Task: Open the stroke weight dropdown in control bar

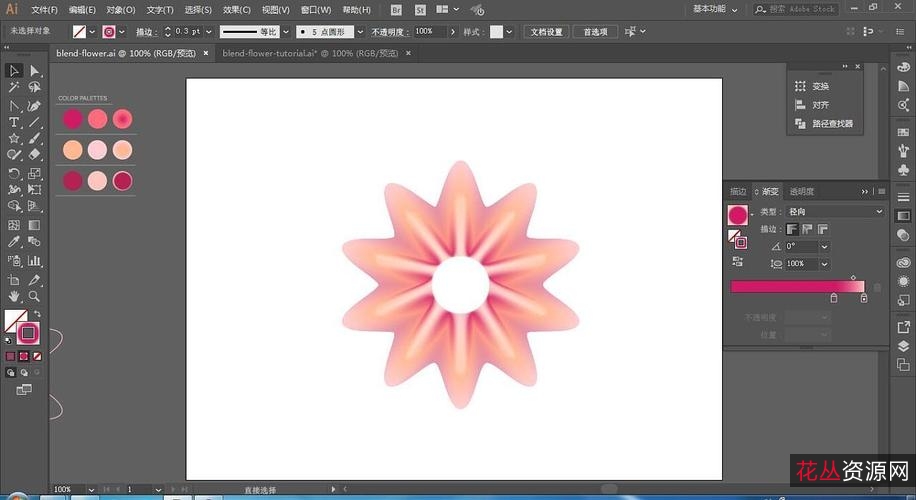Action: [209, 32]
